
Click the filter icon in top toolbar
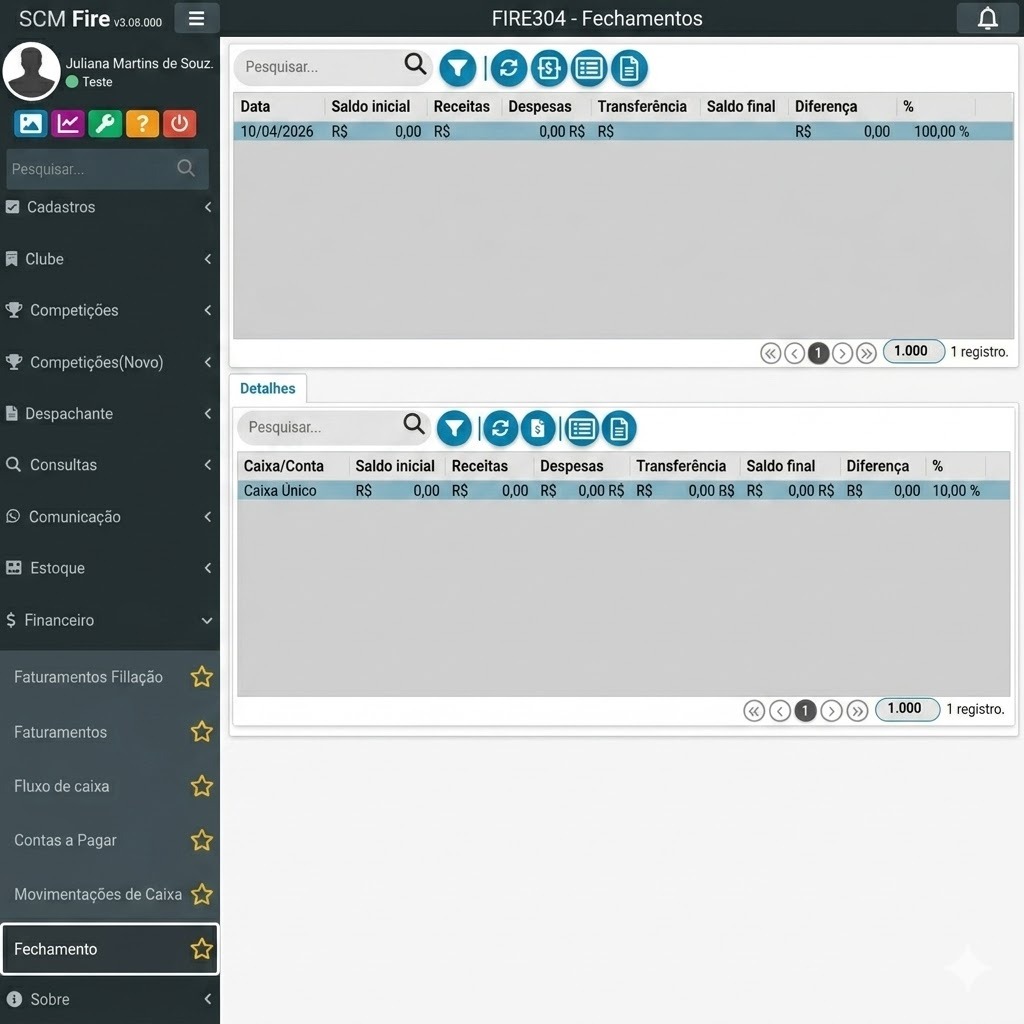click(458, 68)
